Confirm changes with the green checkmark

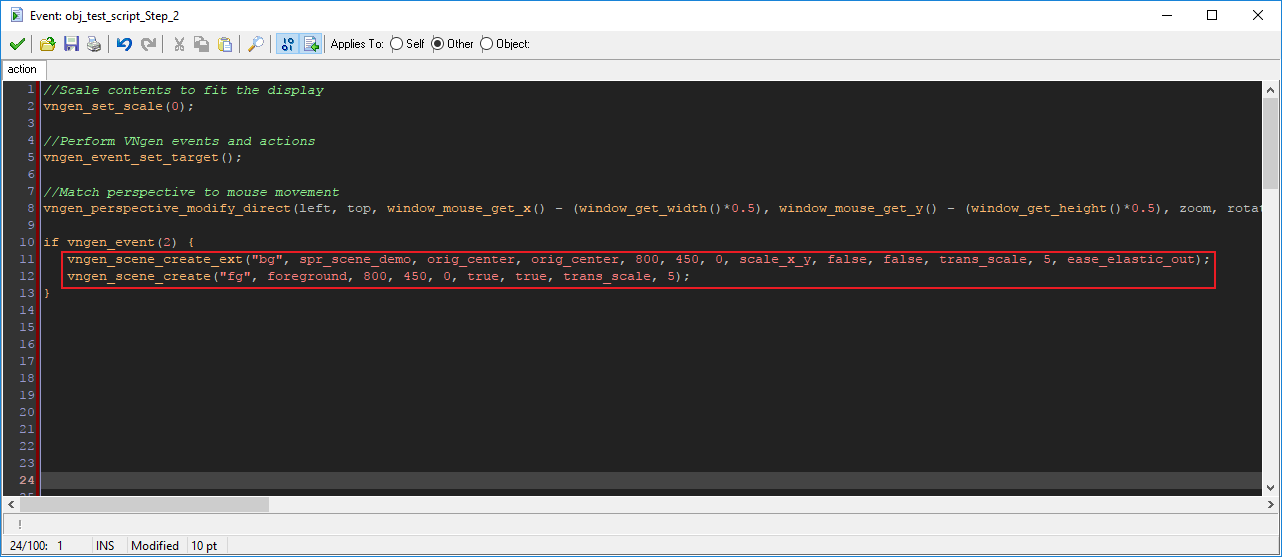(x=16, y=44)
